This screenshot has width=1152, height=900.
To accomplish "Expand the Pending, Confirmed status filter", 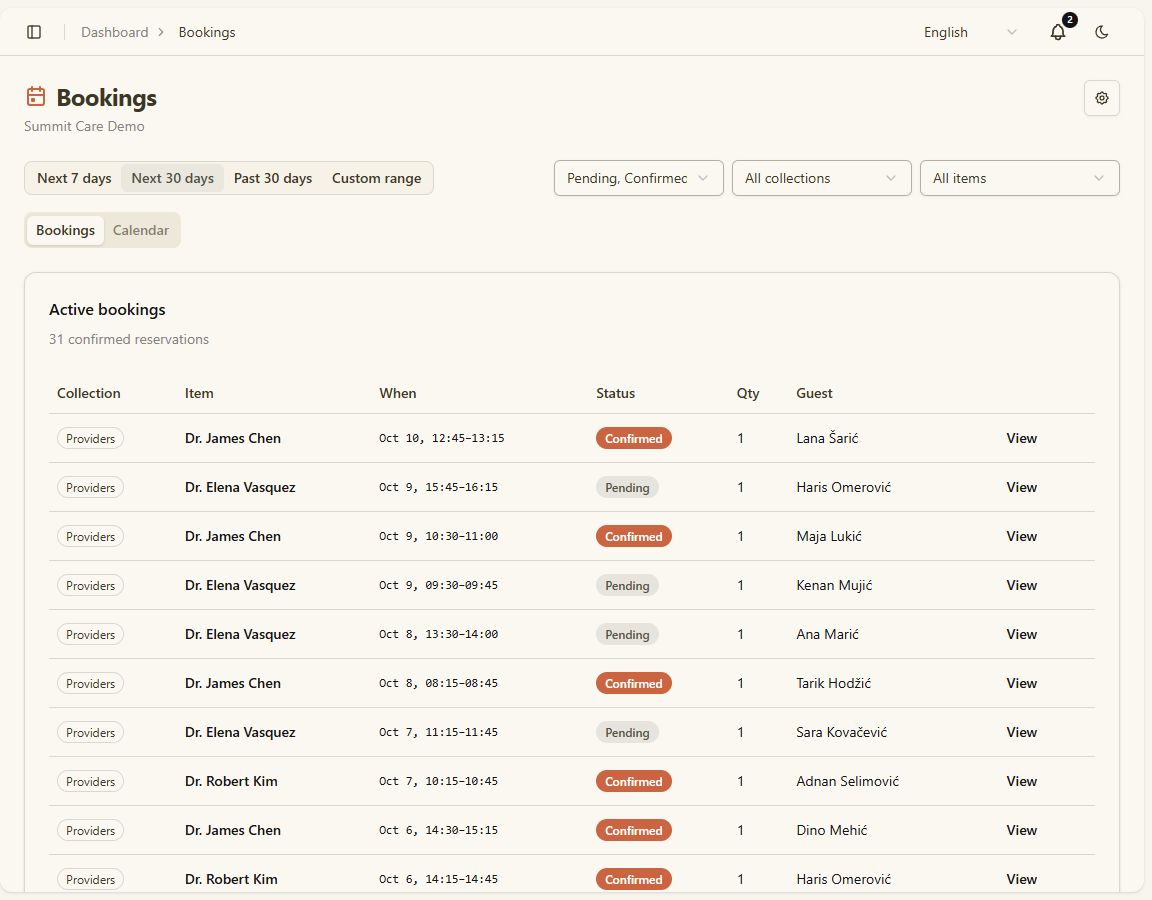I will pos(638,178).
